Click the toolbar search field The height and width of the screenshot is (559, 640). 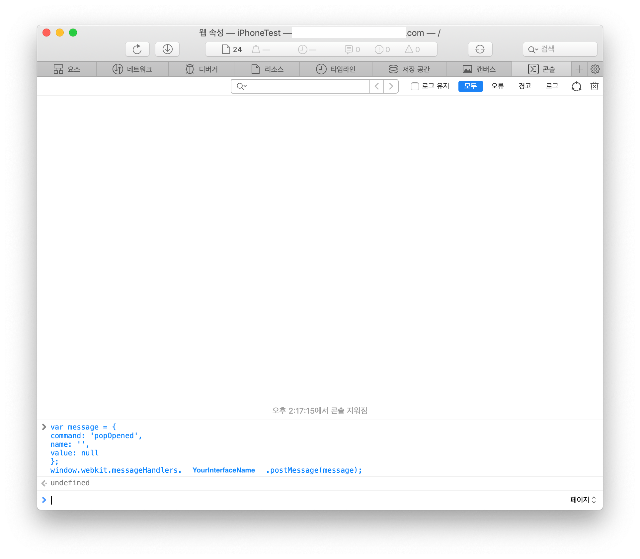pyautogui.click(x=560, y=49)
